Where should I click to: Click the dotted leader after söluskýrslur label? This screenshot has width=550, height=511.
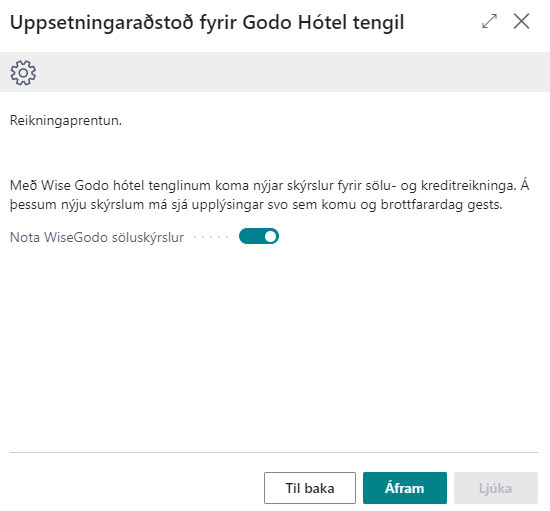pyautogui.click(x=211, y=237)
